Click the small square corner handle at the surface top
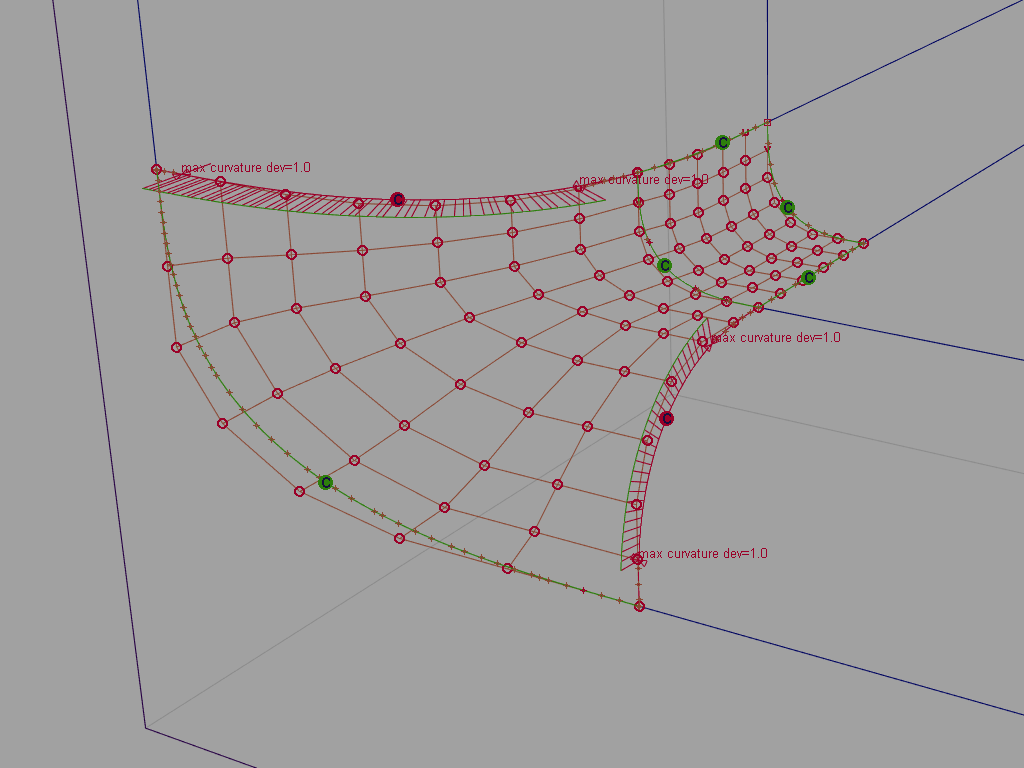Viewport: 1024px width, 768px height. pos(767,122)
